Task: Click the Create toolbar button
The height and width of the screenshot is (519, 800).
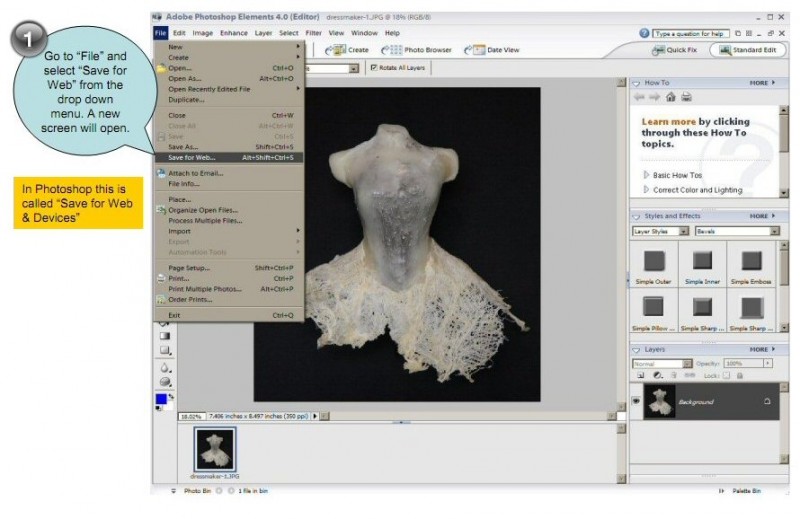Action: pyautogui.click(x=347, y=50)
